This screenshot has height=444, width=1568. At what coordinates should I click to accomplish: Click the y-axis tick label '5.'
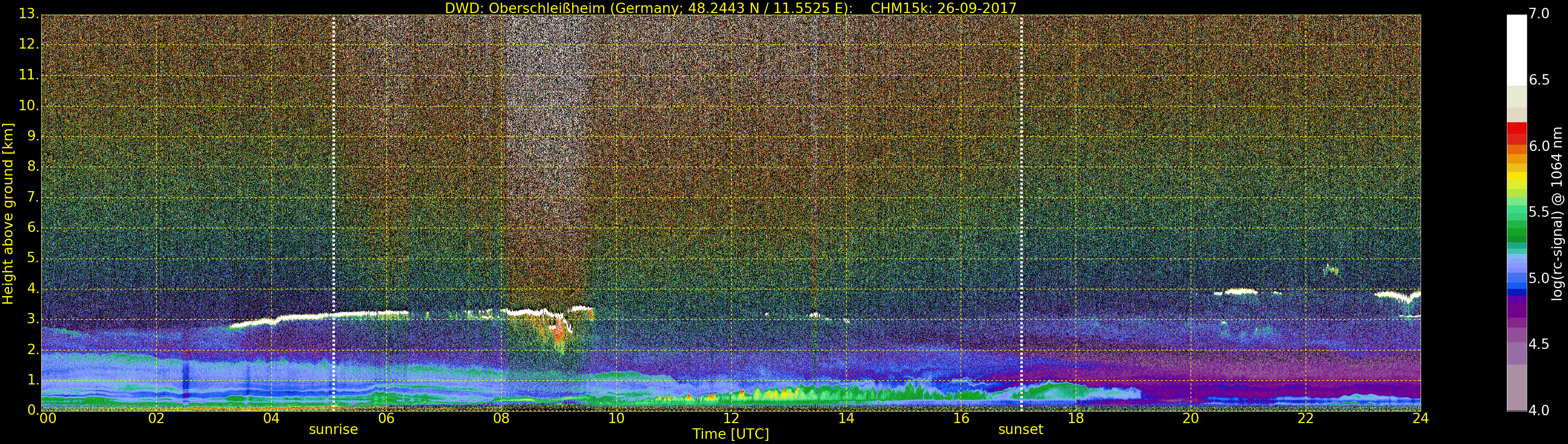[33, 258]
